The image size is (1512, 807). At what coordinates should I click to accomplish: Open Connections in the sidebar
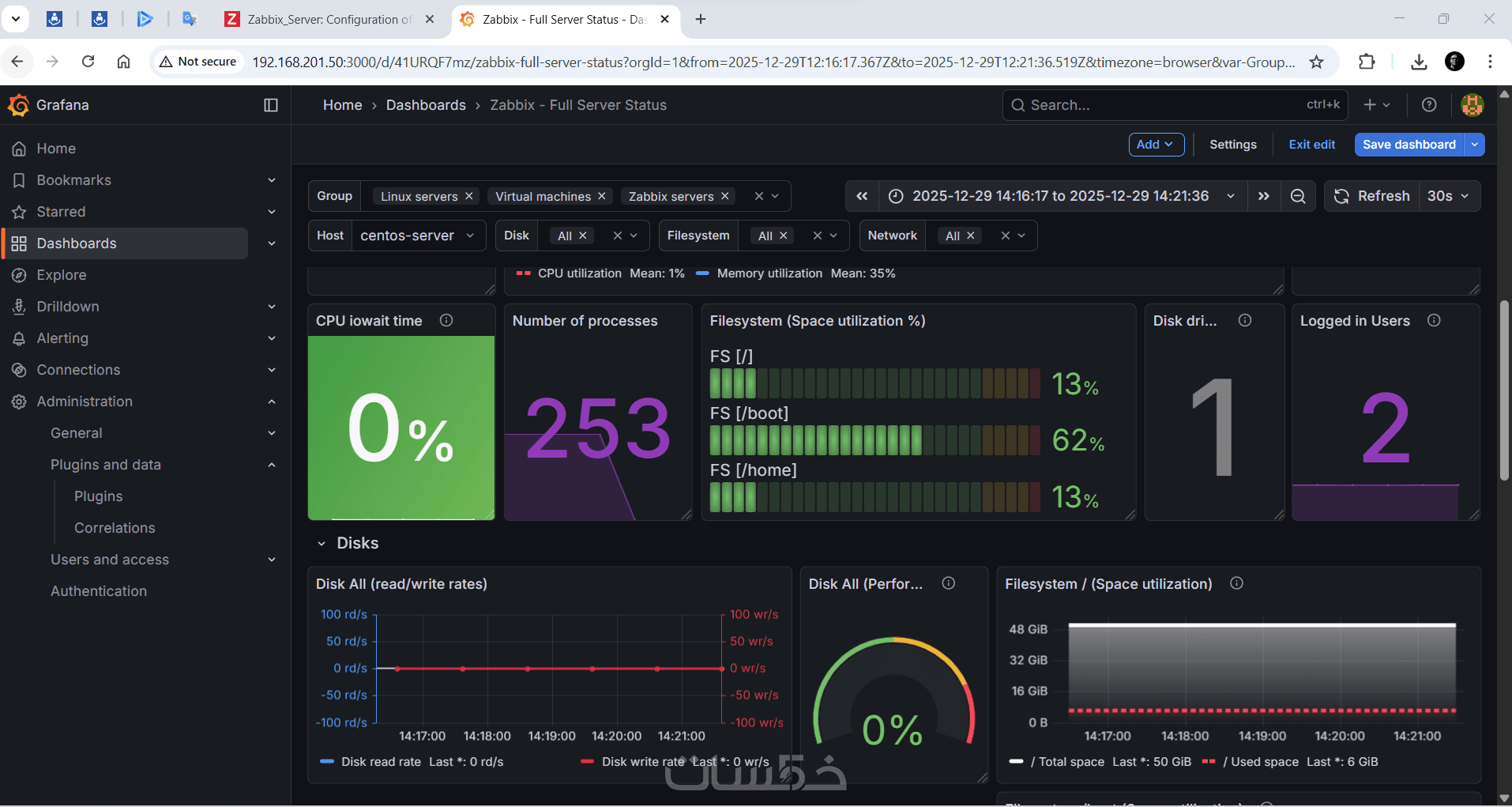pos(78,370)
